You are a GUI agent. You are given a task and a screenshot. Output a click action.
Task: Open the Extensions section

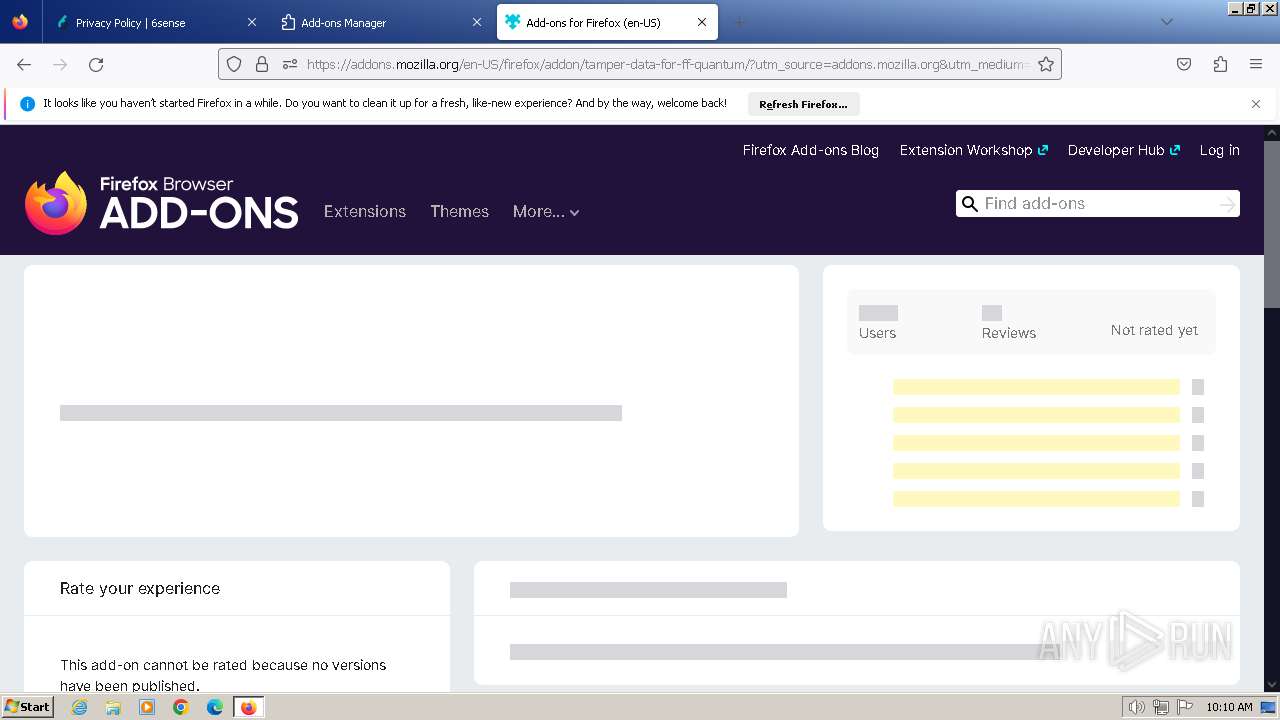tap(365, 211)
